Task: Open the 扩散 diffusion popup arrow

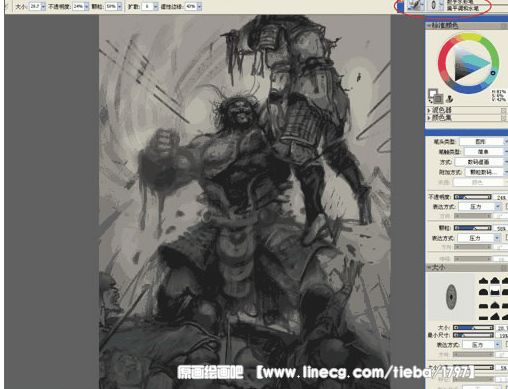Action: (156, 7)
